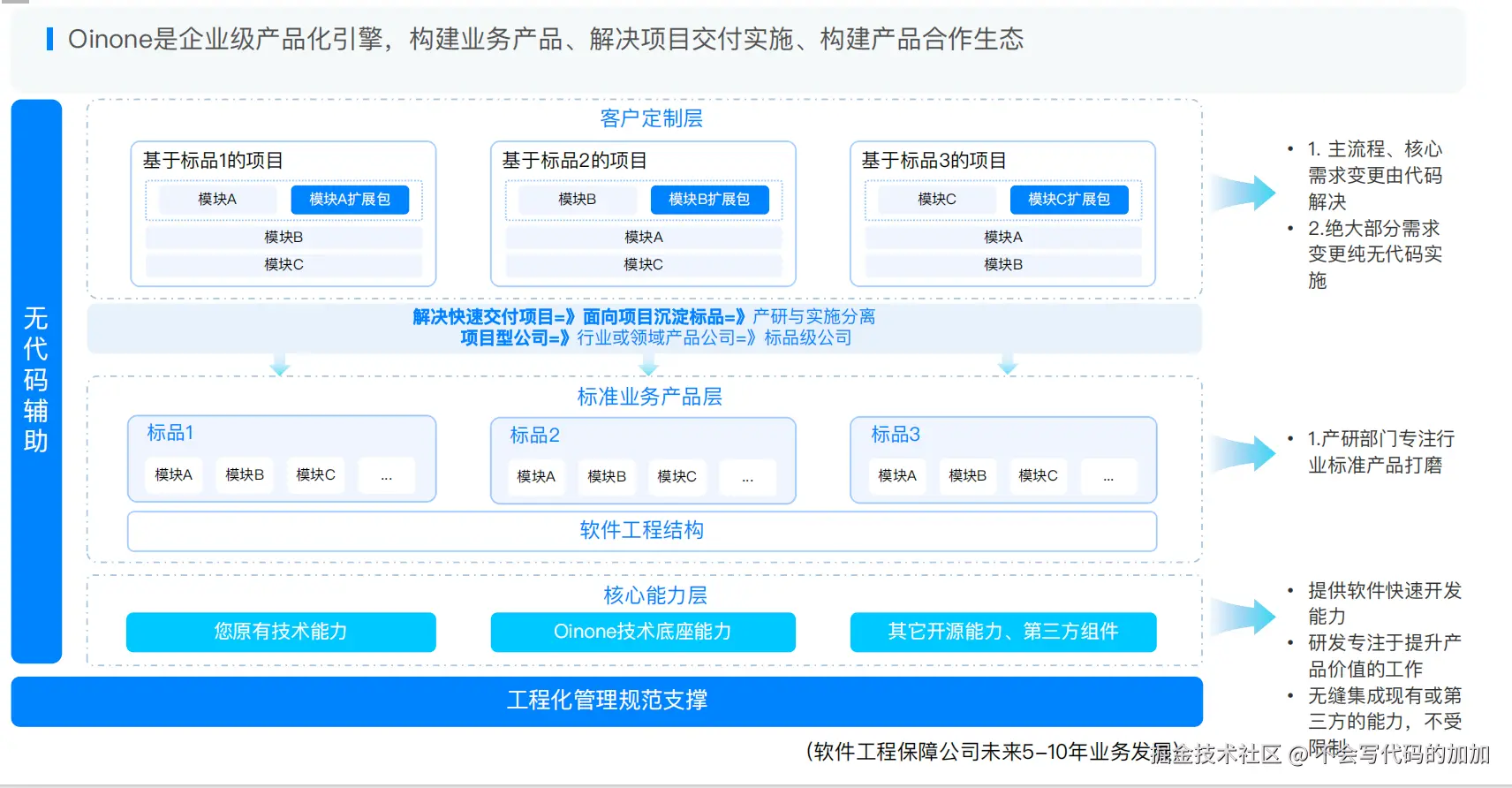Select the 标品2 label
This screenshot has width=1512, height=788.
(x=534, y=436)
